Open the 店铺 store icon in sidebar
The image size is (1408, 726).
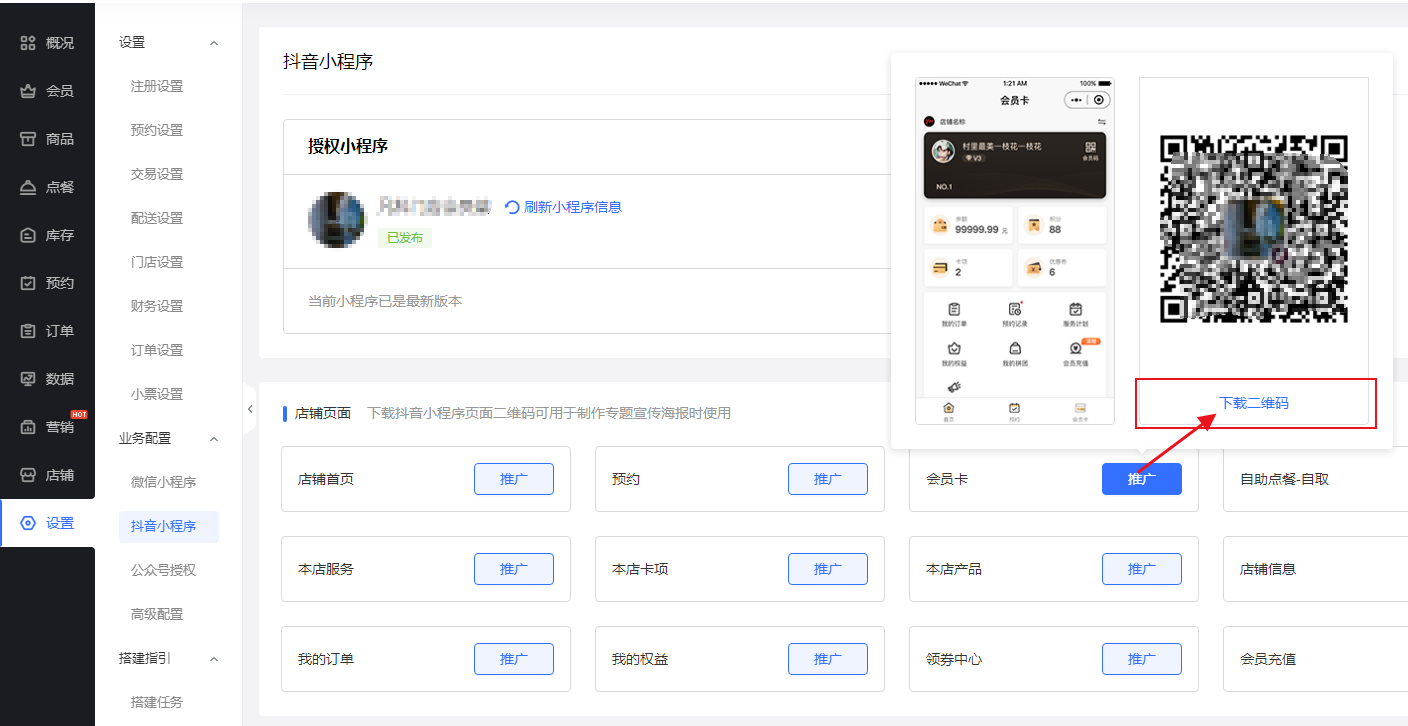[x=28, y=475]
